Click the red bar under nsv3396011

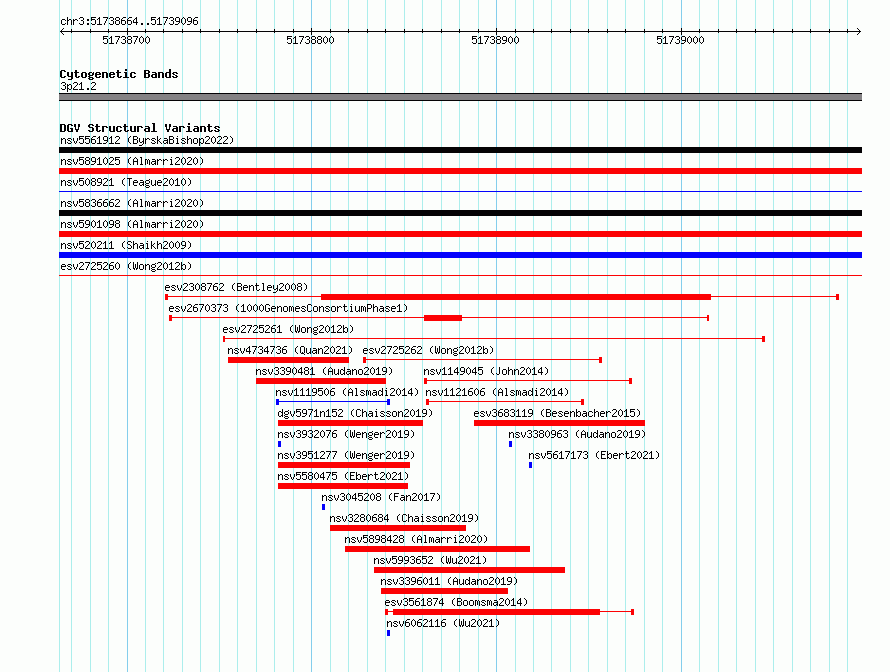point(444,591)
